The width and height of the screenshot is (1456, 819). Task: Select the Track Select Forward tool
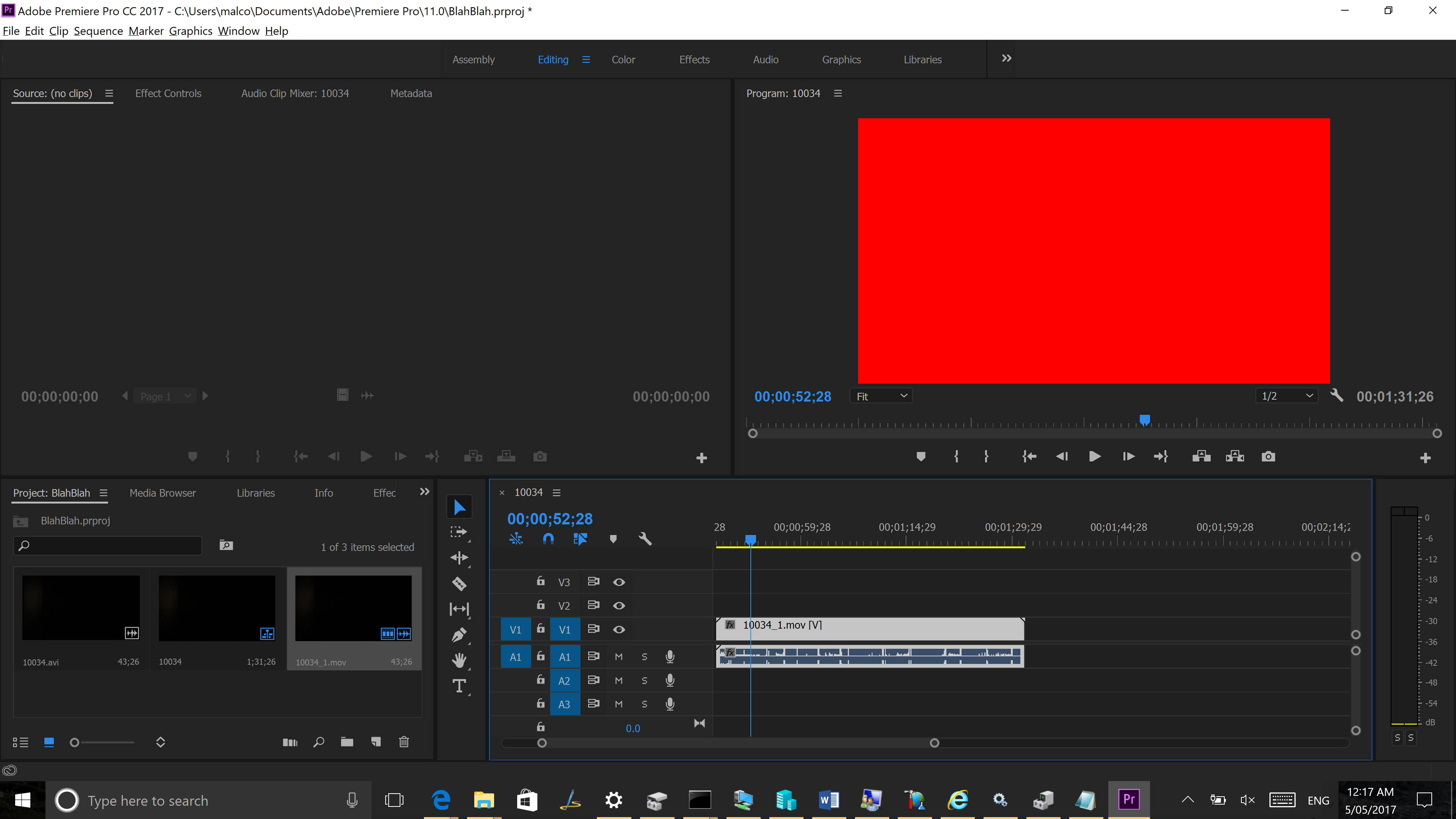tap(459, 531)
